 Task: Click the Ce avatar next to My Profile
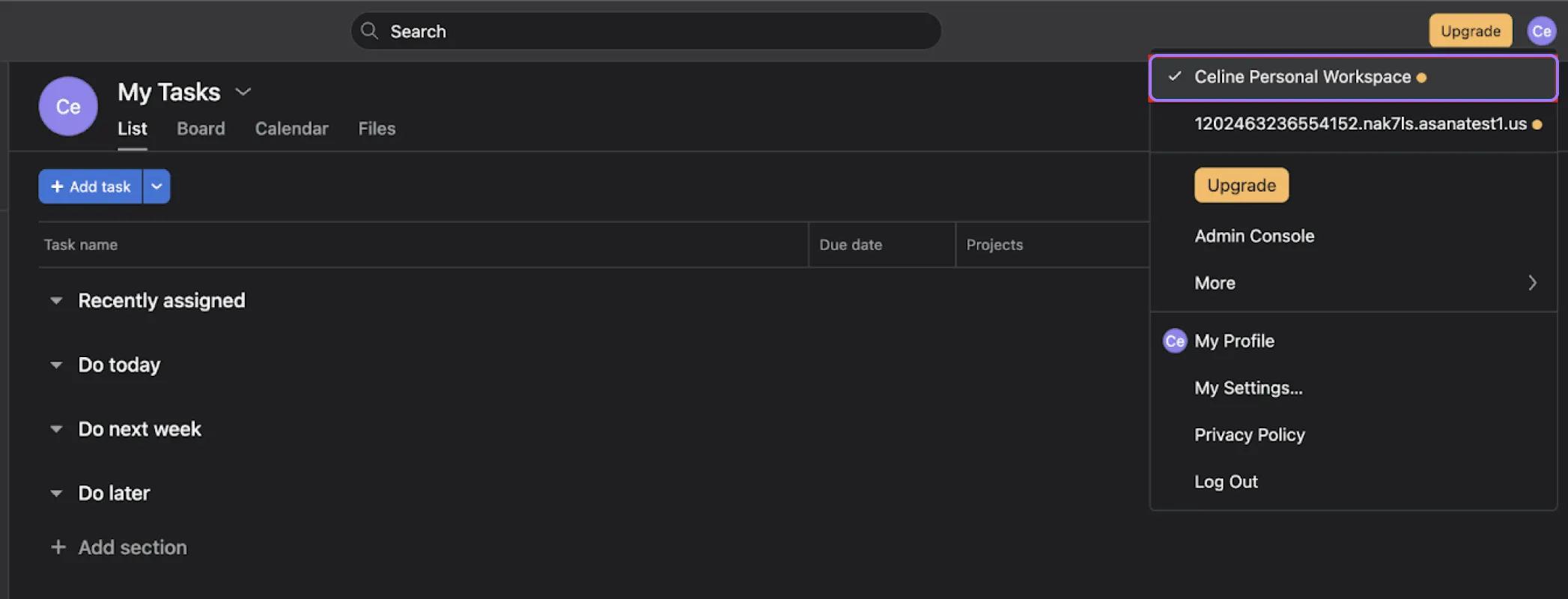point(1174,341)
